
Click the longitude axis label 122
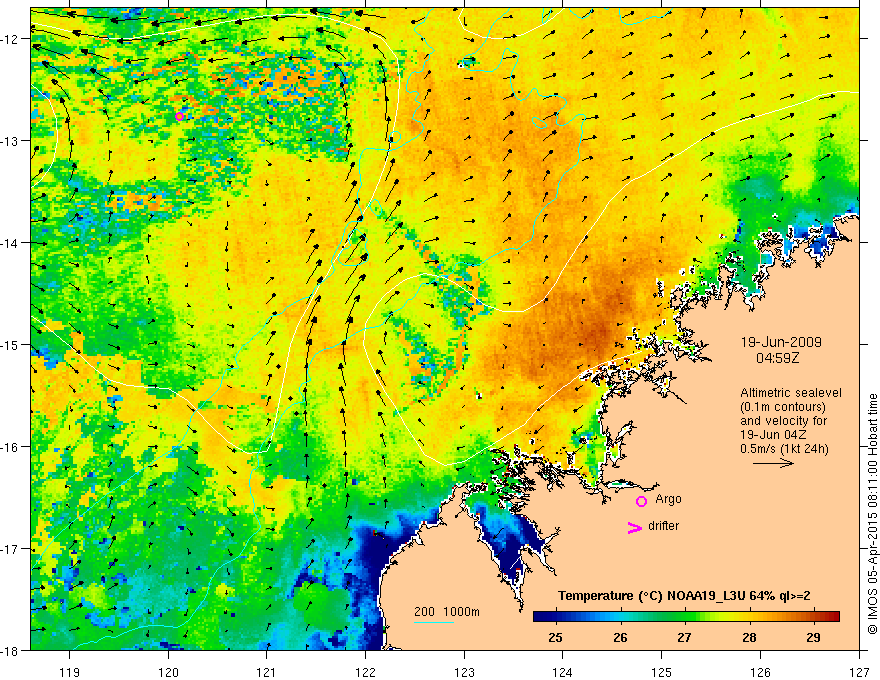point(365,672)
